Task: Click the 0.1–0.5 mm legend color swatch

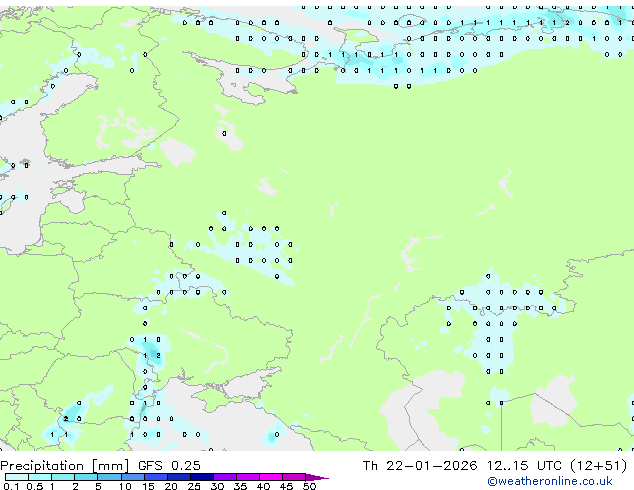Action: [17, 477]
